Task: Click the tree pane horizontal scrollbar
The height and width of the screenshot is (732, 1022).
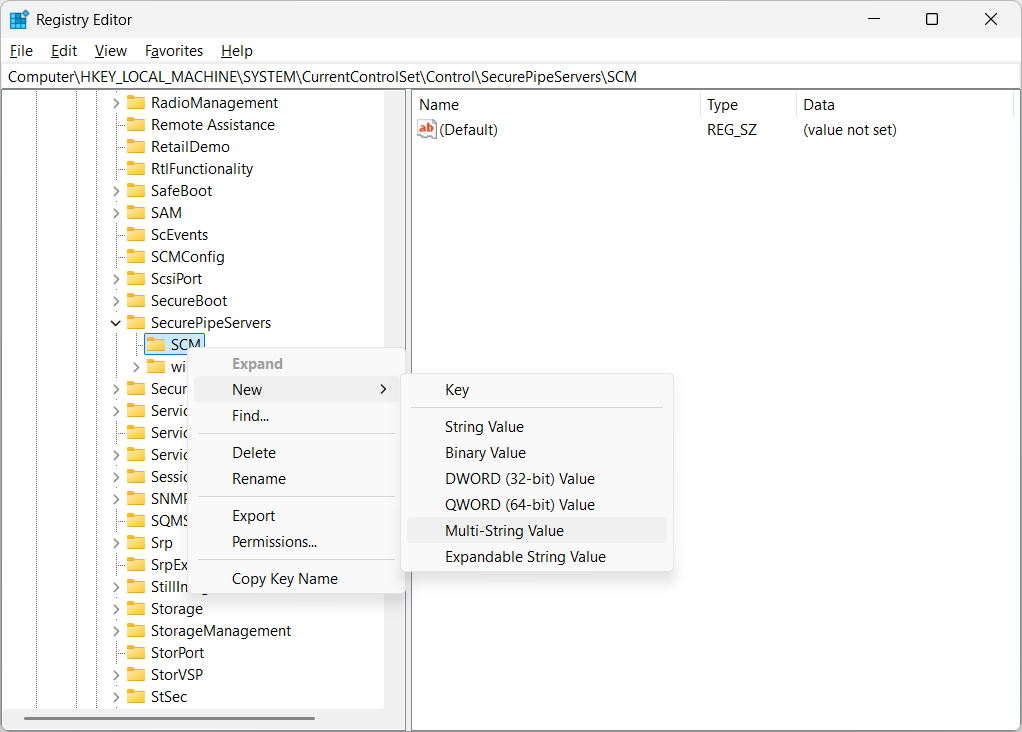Action: (x=169, y=718)
